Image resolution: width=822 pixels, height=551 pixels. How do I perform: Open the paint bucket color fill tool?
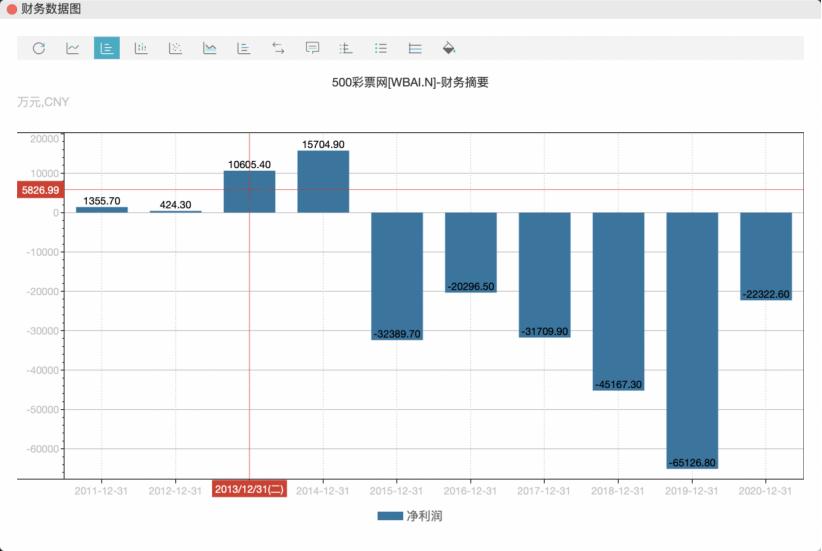tap(449, 48)
